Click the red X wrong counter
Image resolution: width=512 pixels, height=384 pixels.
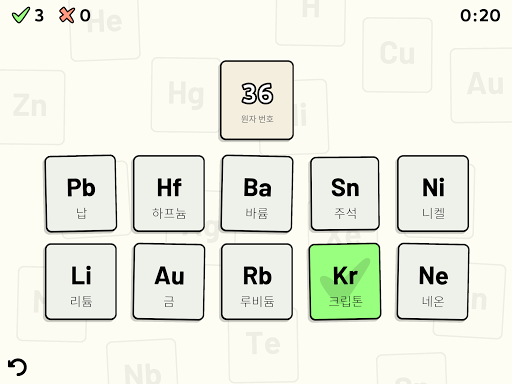pos(75,15)
